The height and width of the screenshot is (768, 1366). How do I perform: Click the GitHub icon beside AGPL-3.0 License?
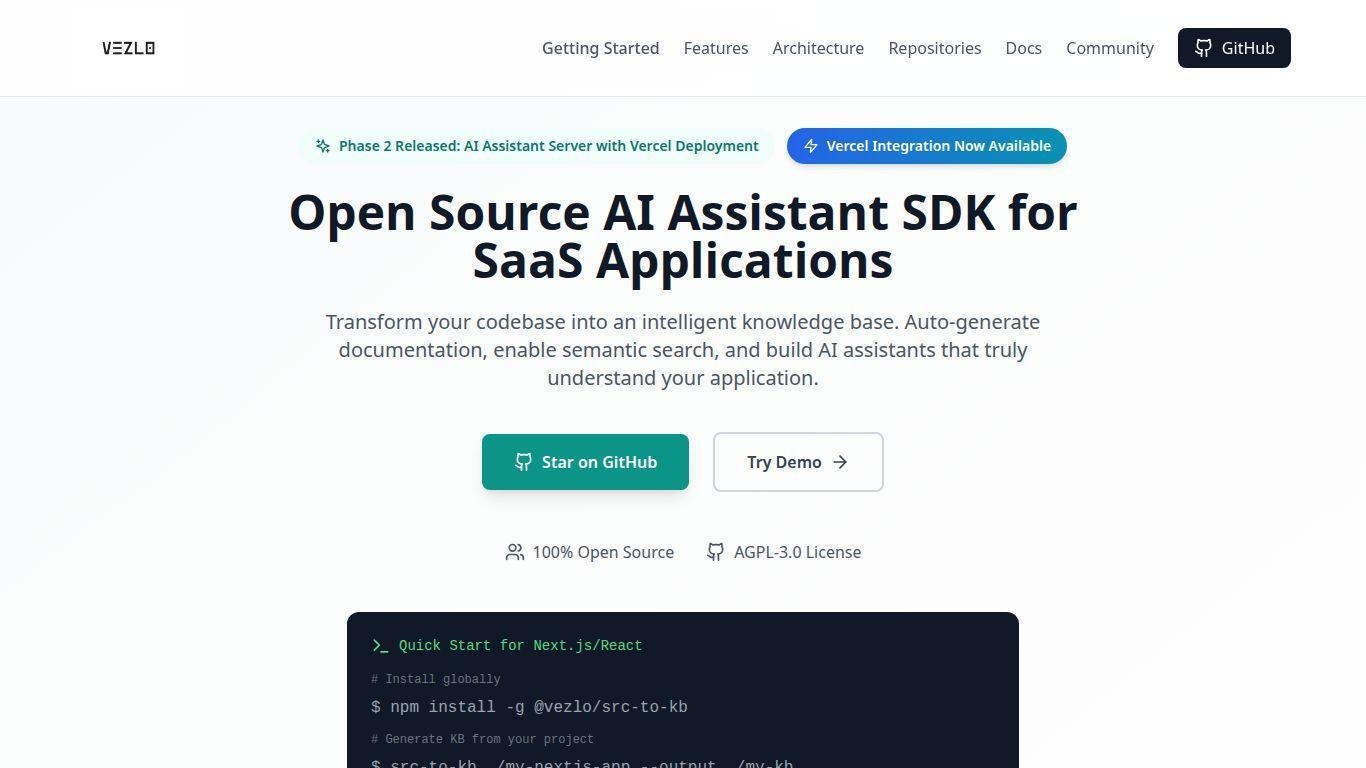pyautogui.click(x=716, y=552)
